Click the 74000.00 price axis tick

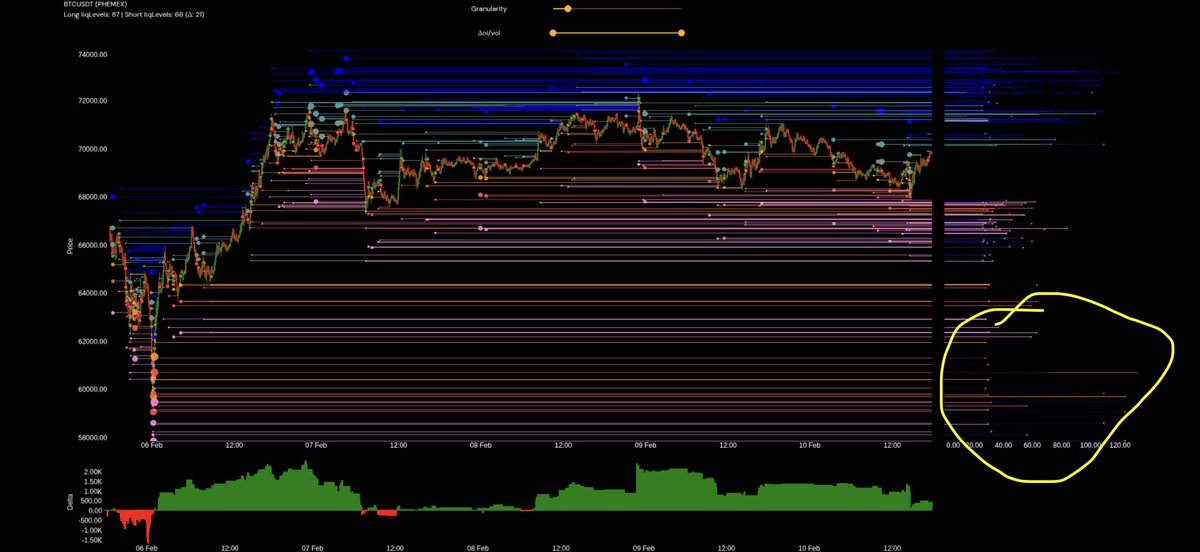click(x=93, y=55)
